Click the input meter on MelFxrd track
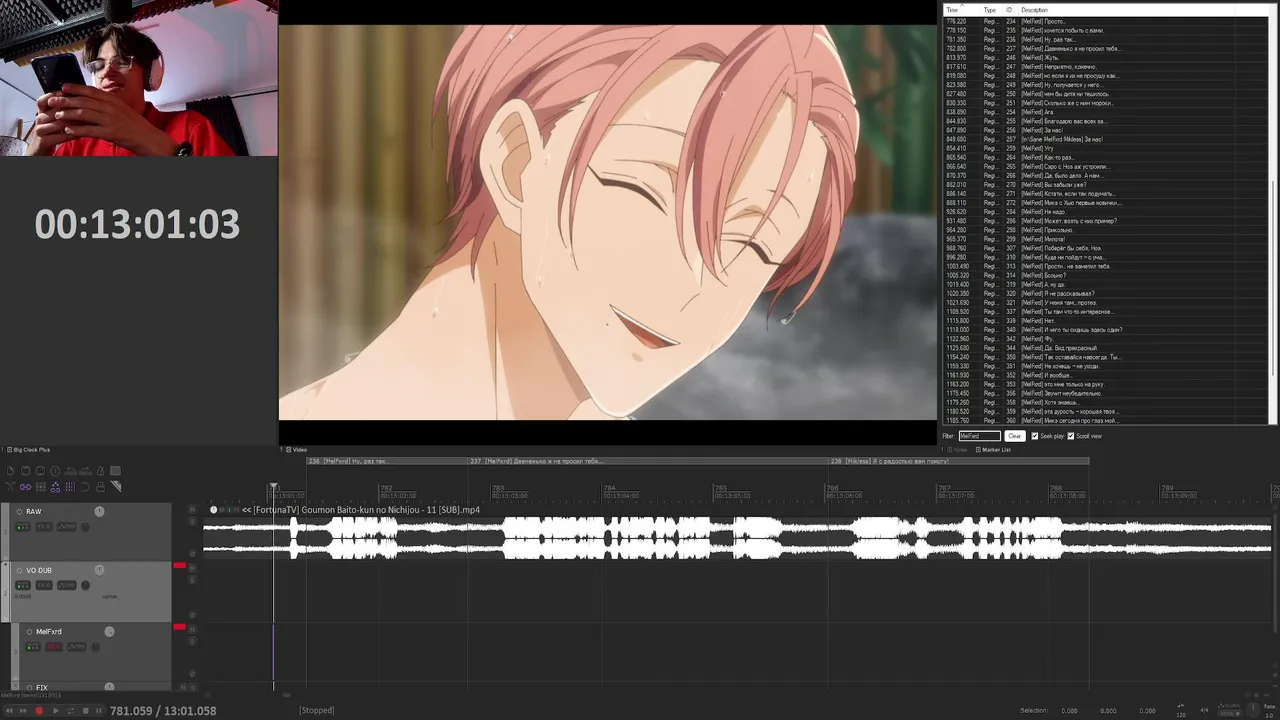 33,647
